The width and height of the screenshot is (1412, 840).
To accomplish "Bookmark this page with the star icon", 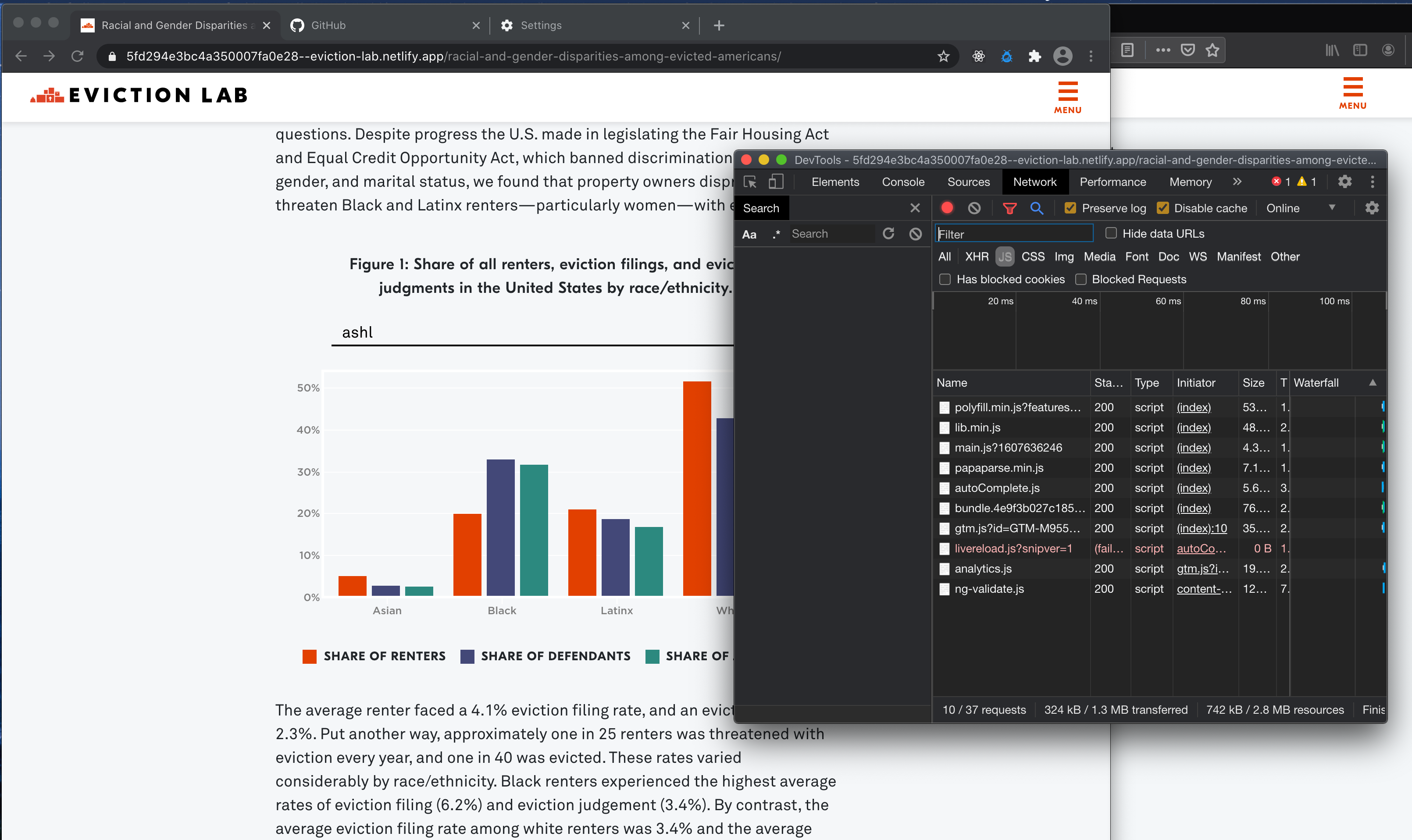I will click(x=943, y=56).
